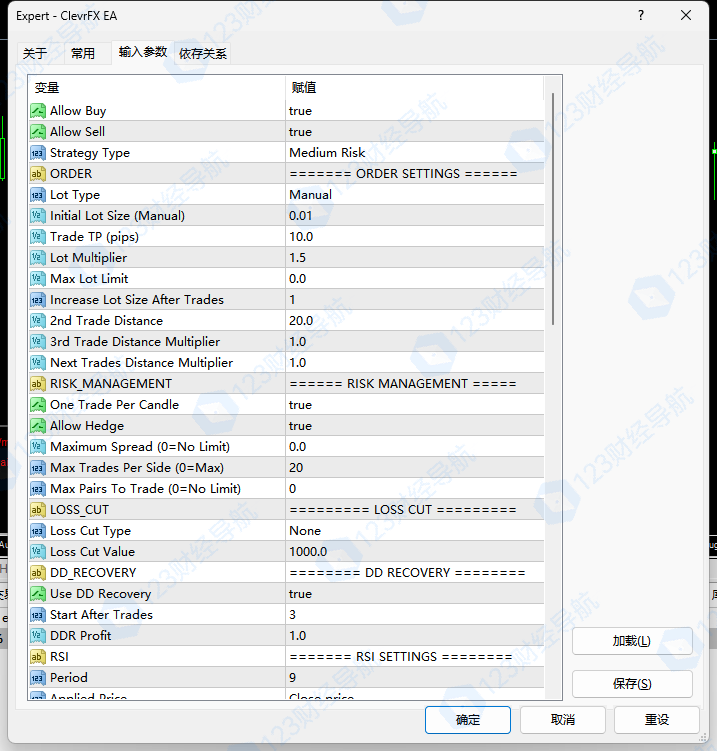Click the ORDER string parameter icon
The width and height of the screenshot is (717, 751).
(x=38, y=174)
